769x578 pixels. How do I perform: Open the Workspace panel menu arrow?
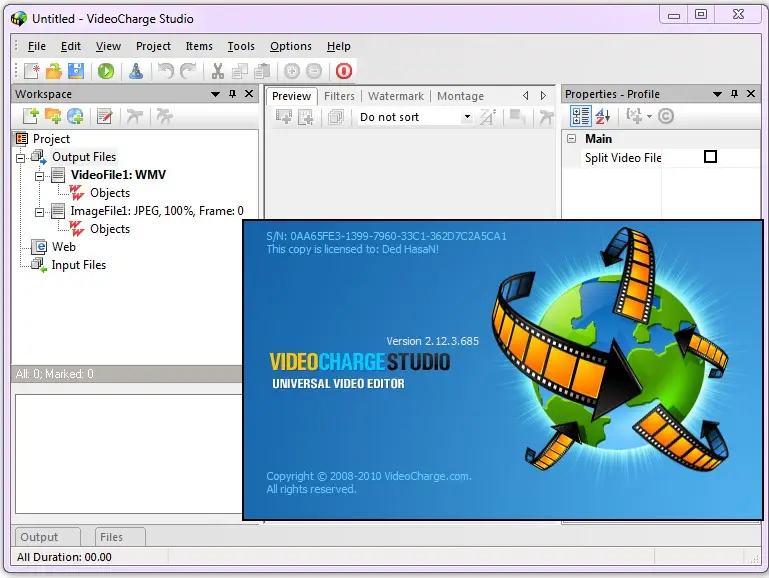tap(215, 94)
